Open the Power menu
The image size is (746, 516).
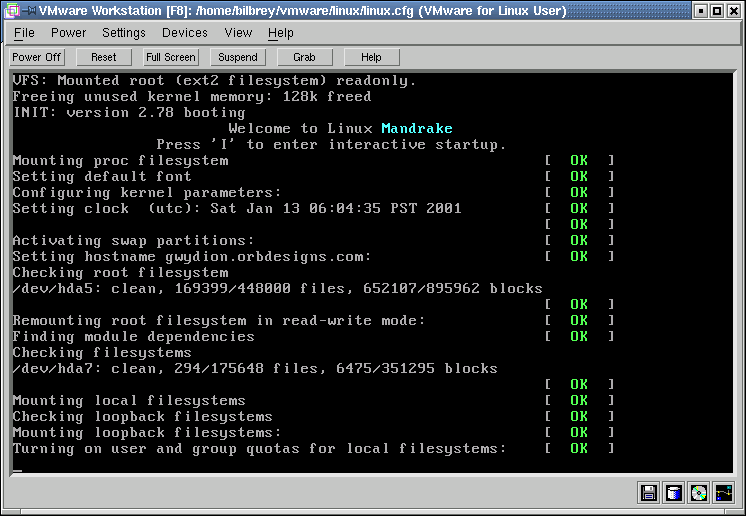click(69, 33)
